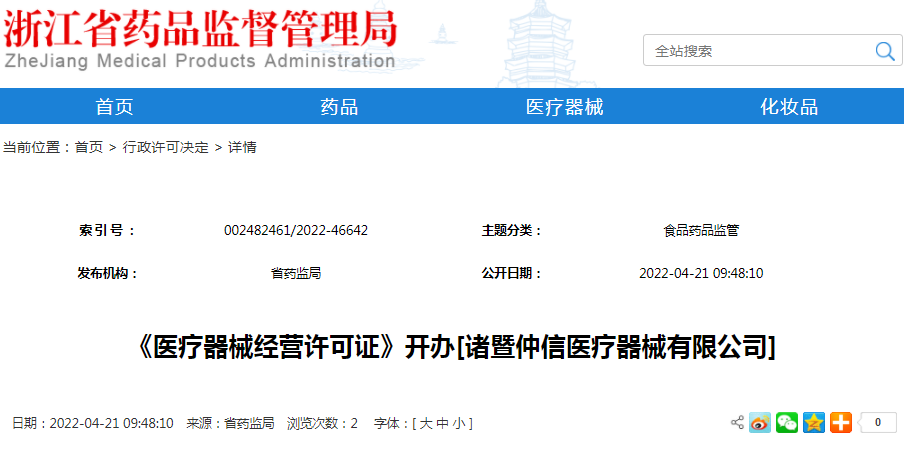Viewport: 904px width, 451px height.
Task: Click the 索引号 label
Action: (107, 231)
